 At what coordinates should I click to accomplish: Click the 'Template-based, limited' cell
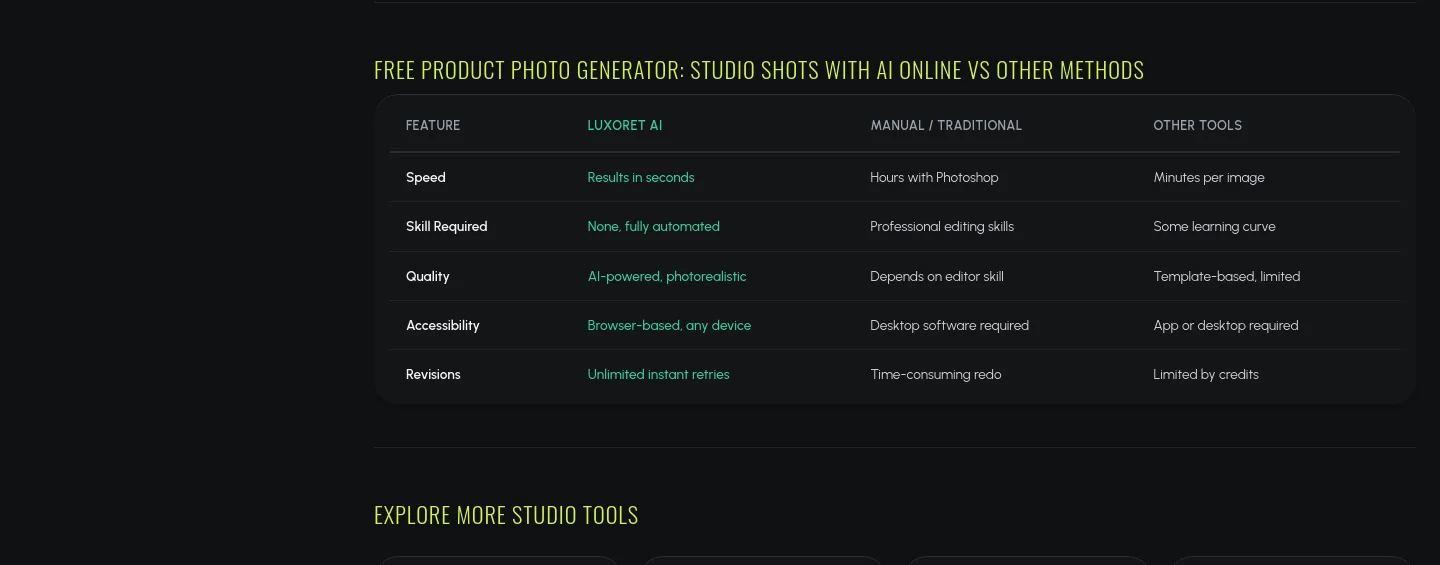(1227, 276)
